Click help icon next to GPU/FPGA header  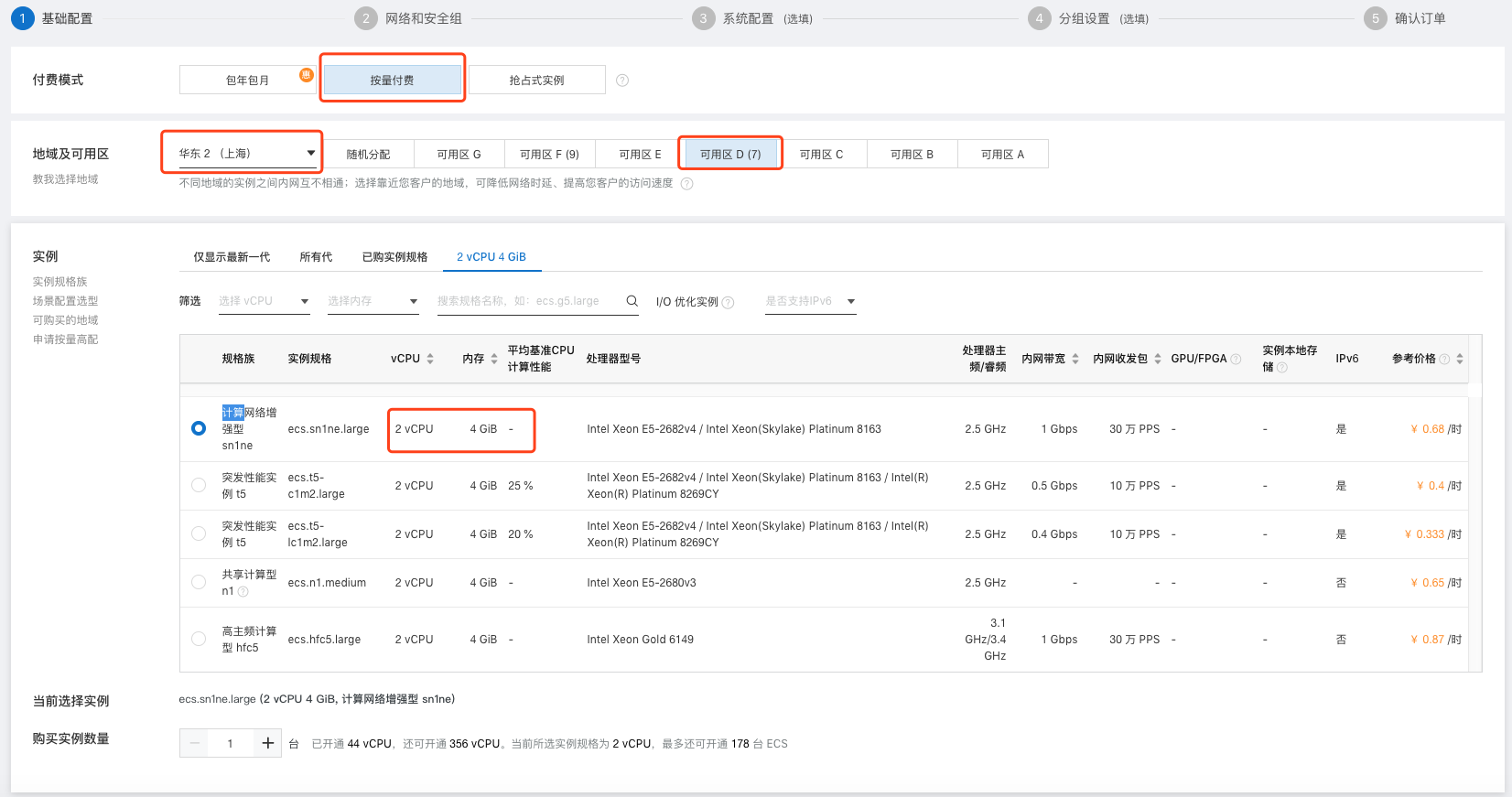[1237, 359]
